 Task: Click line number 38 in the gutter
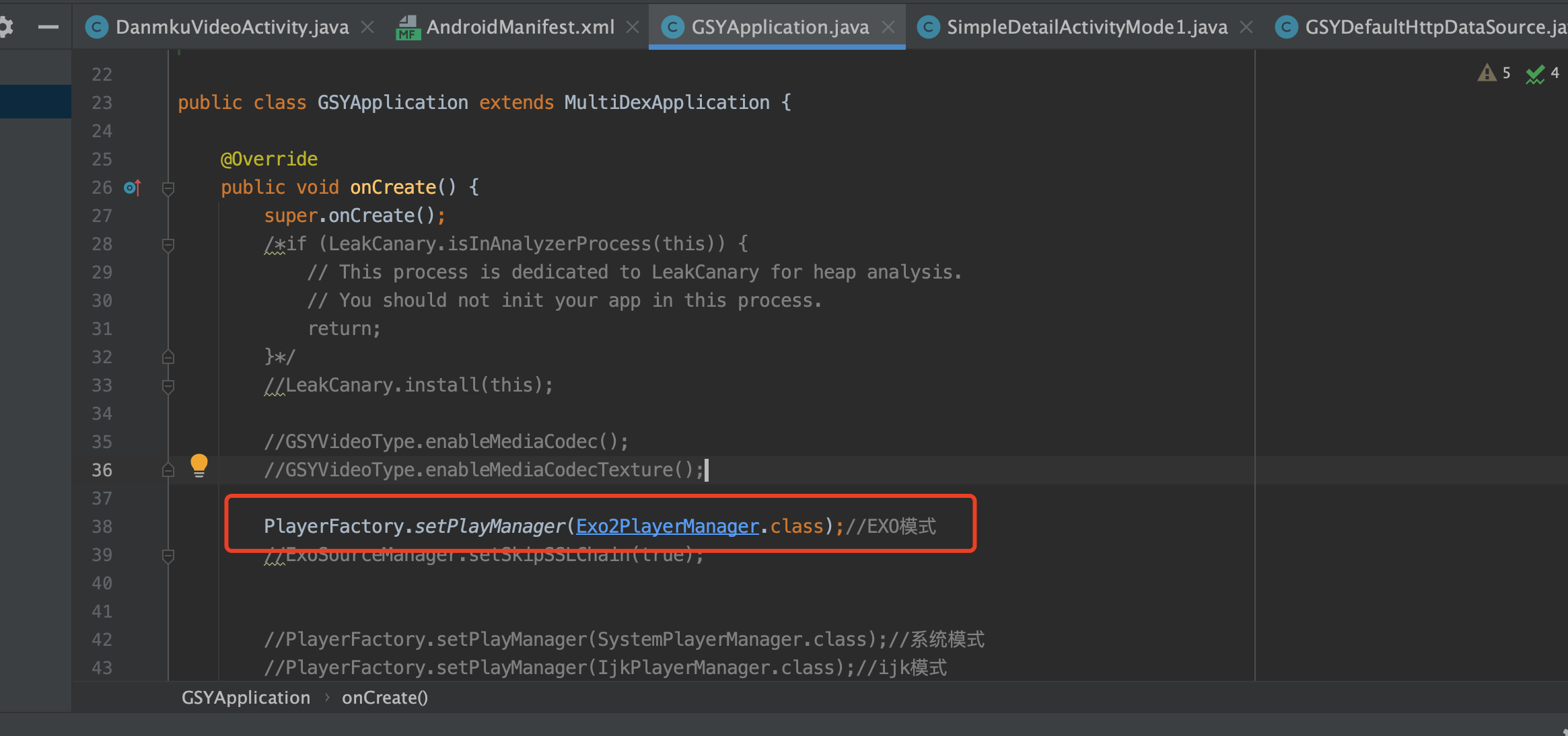pyautogui.click(x=102, y=526)
